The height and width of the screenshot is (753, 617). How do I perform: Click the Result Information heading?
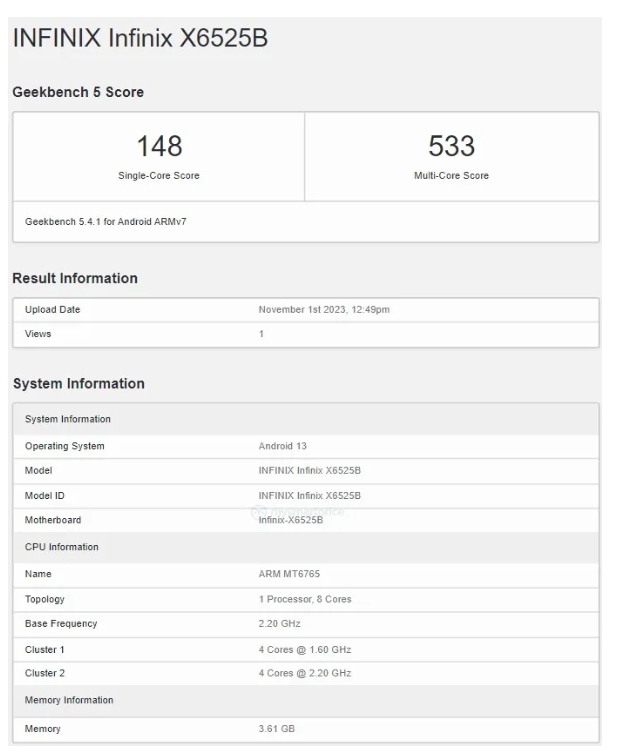[75, 278]
